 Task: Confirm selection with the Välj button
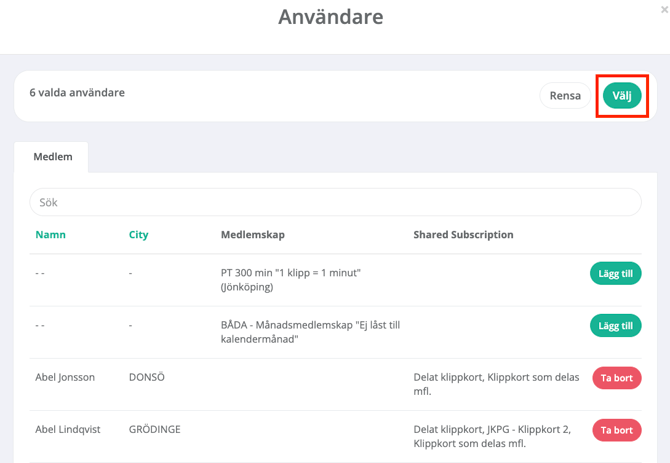coord(621,96)
